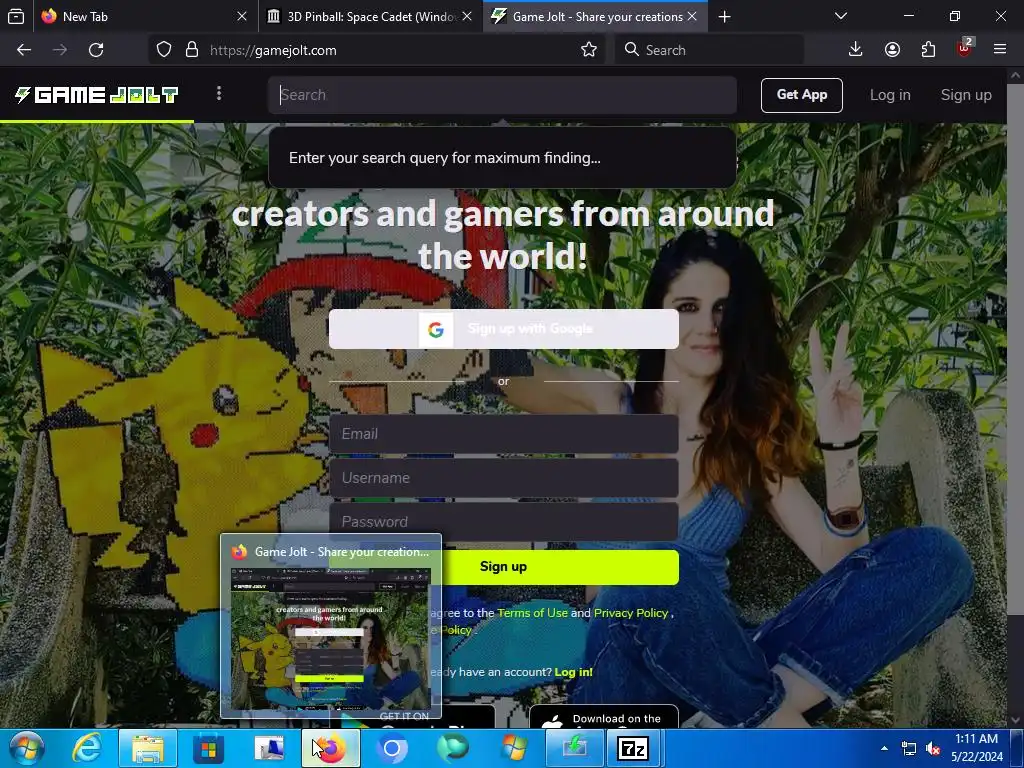The width and height of the screenshot is (1024, 768).
Task: Open the Firefox downloads panel
Action: (x=856, y=50)
